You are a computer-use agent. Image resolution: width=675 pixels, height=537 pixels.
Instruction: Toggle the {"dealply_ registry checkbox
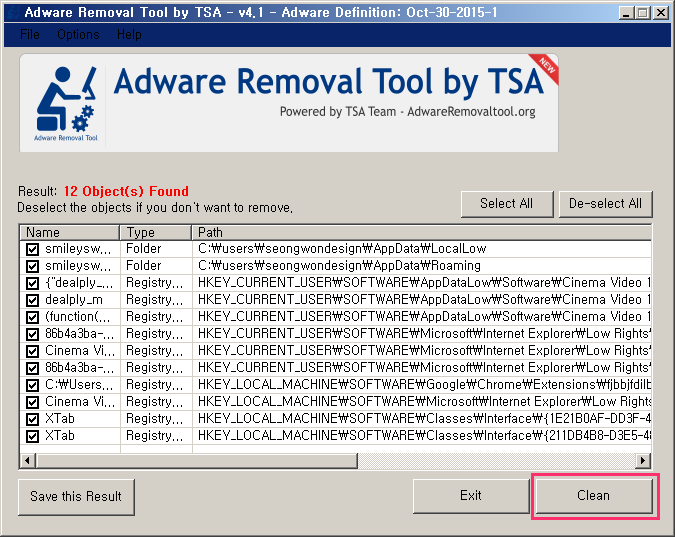pyautogui.click(x=32, y=283)
